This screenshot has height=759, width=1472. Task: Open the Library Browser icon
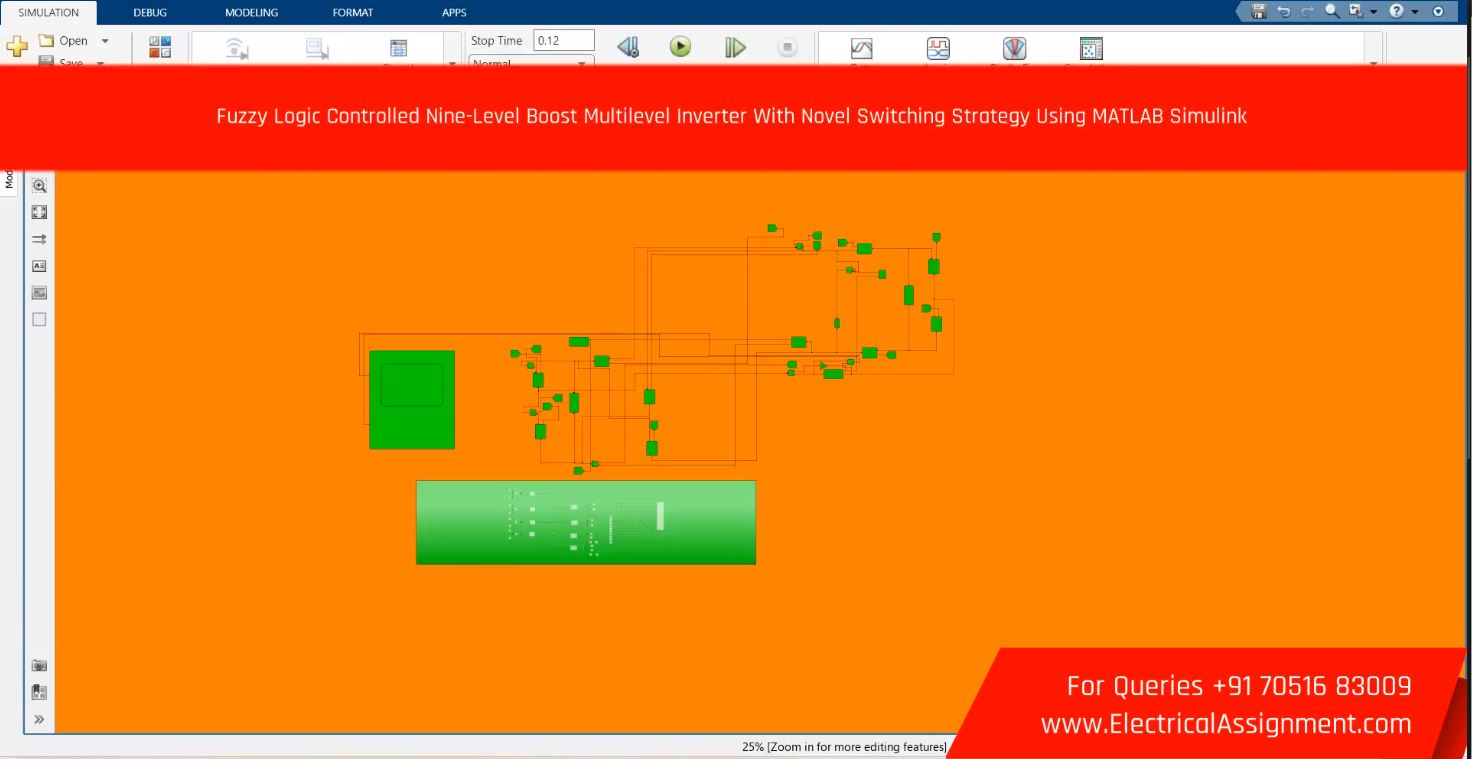(160, 47)
